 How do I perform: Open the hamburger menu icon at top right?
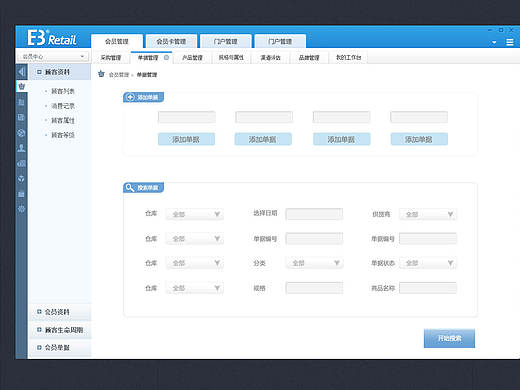(x=510, y=42)
